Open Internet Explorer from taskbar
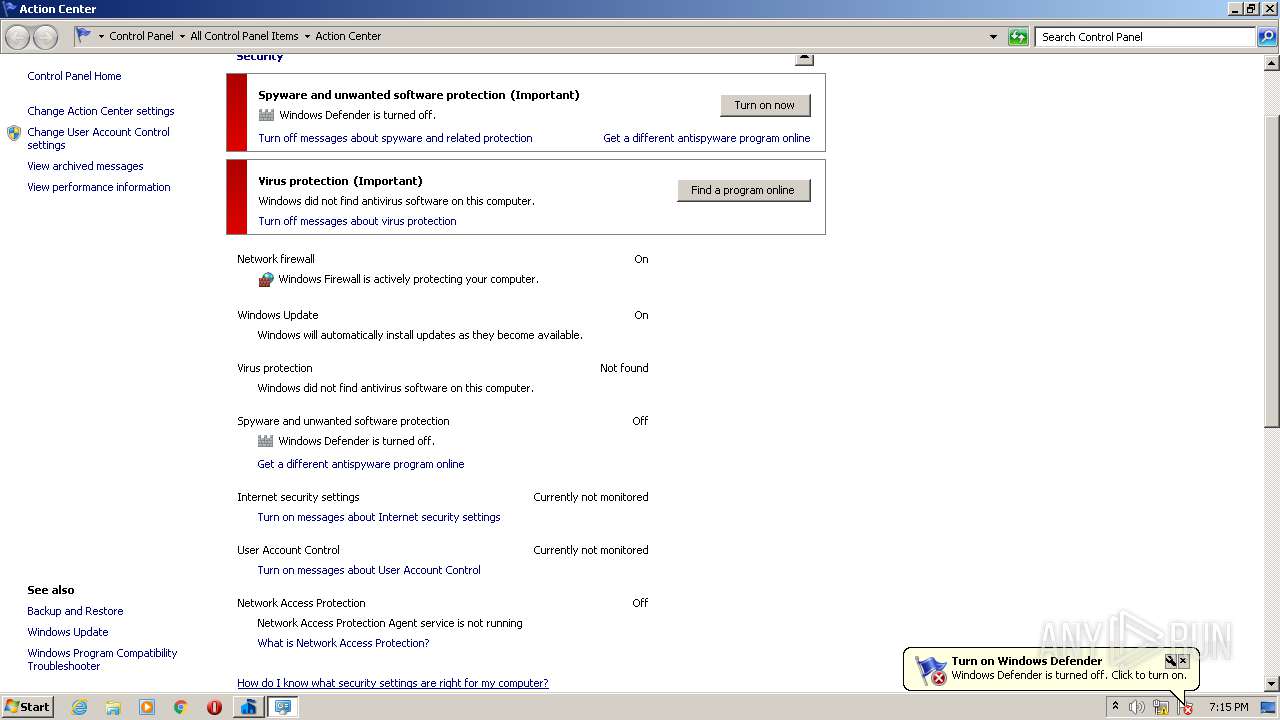This screenshot has height=720, width=1280. [x=79, y=707]
